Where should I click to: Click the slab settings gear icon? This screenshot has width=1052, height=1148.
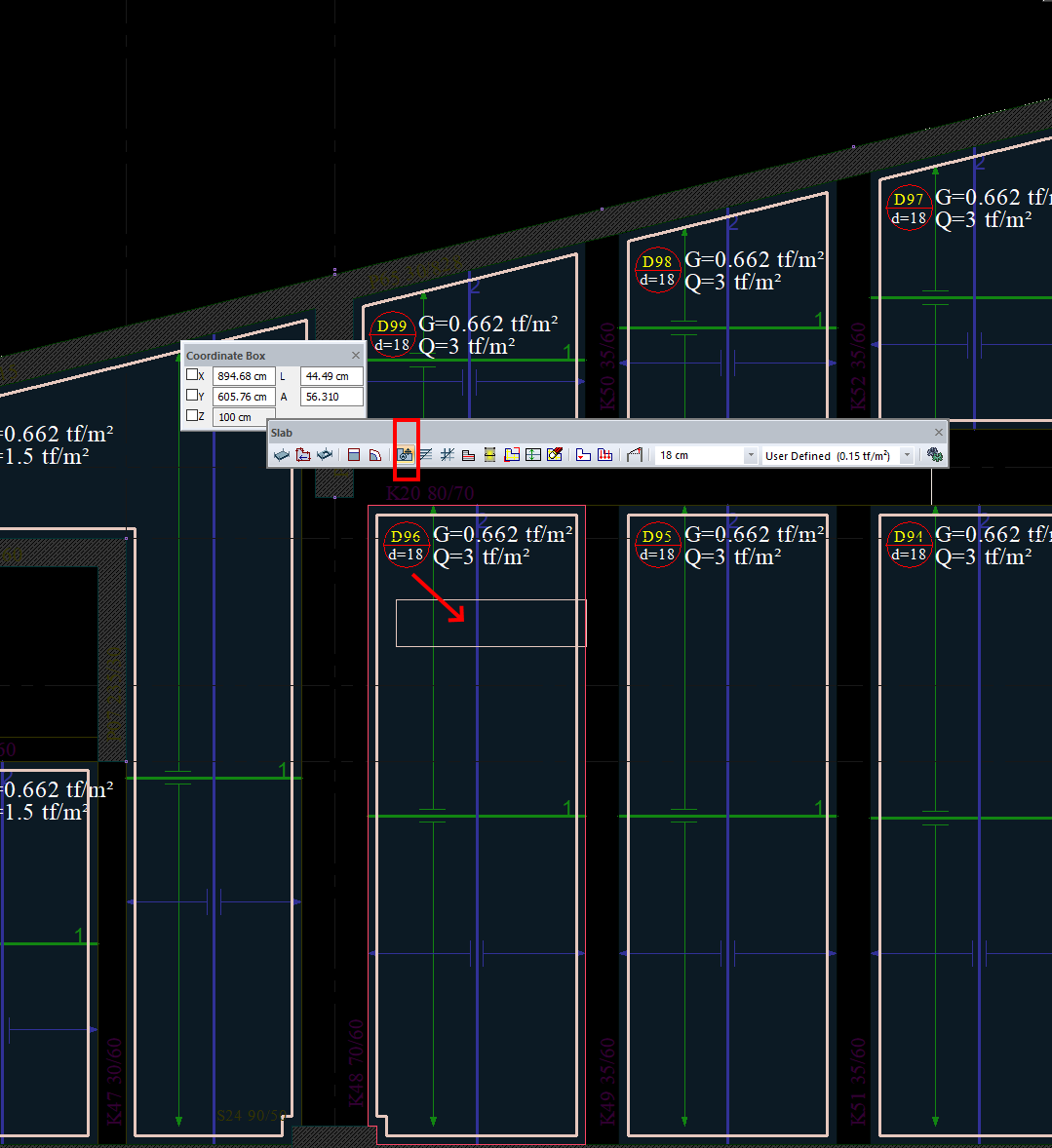coord(935,455)
